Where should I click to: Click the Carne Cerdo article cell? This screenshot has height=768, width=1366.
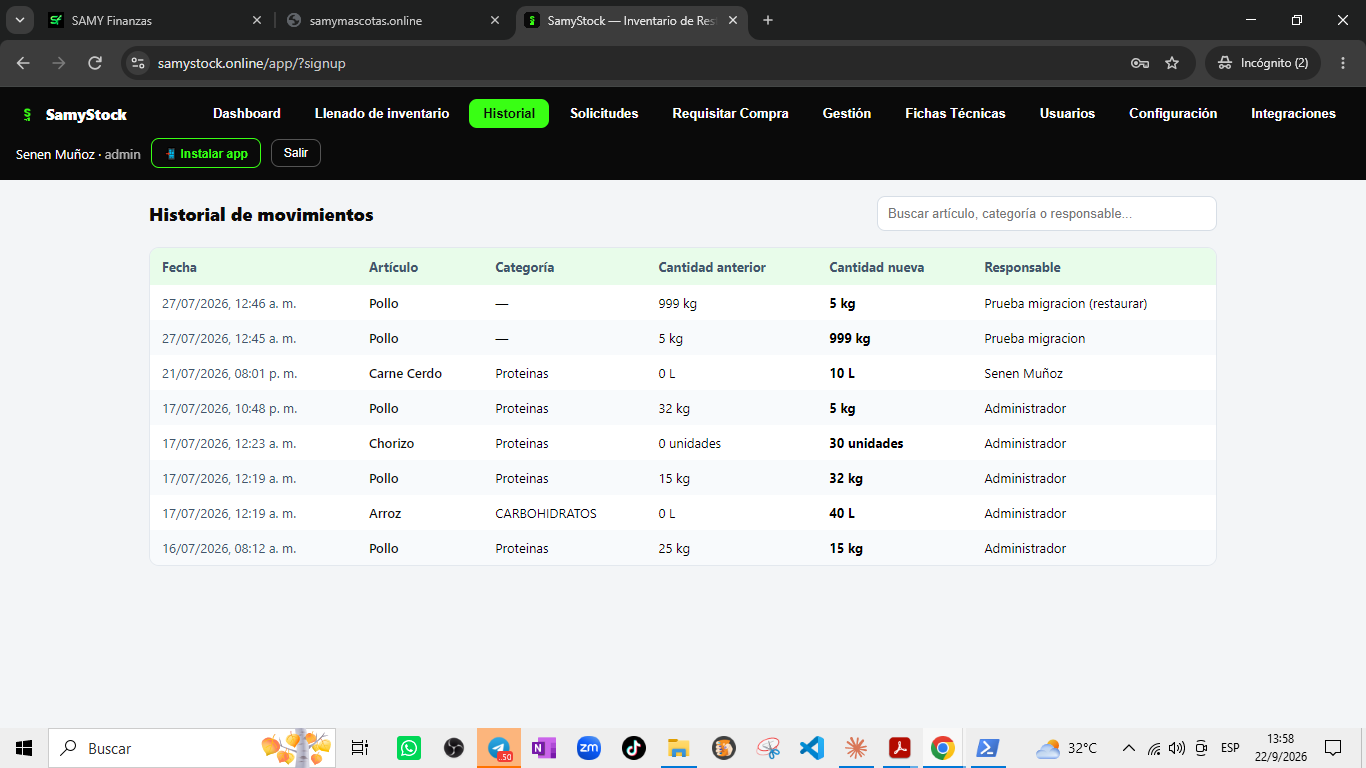pos(405,373)
